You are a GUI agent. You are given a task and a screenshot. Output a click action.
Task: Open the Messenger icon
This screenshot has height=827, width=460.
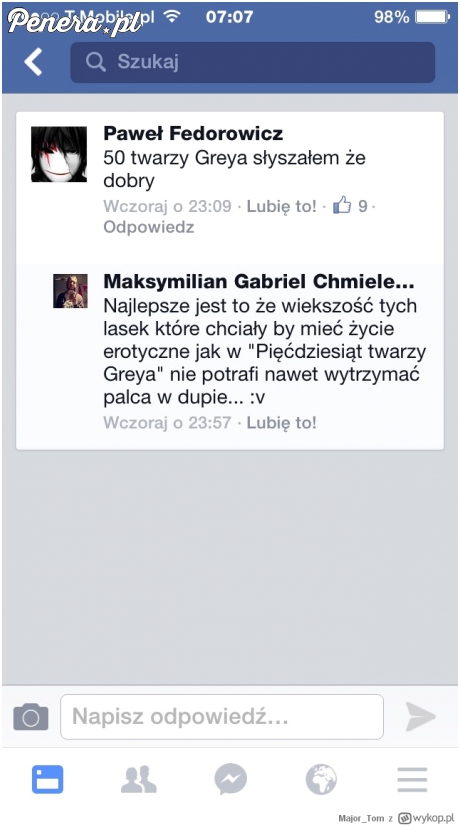click(x=231, y=780)
